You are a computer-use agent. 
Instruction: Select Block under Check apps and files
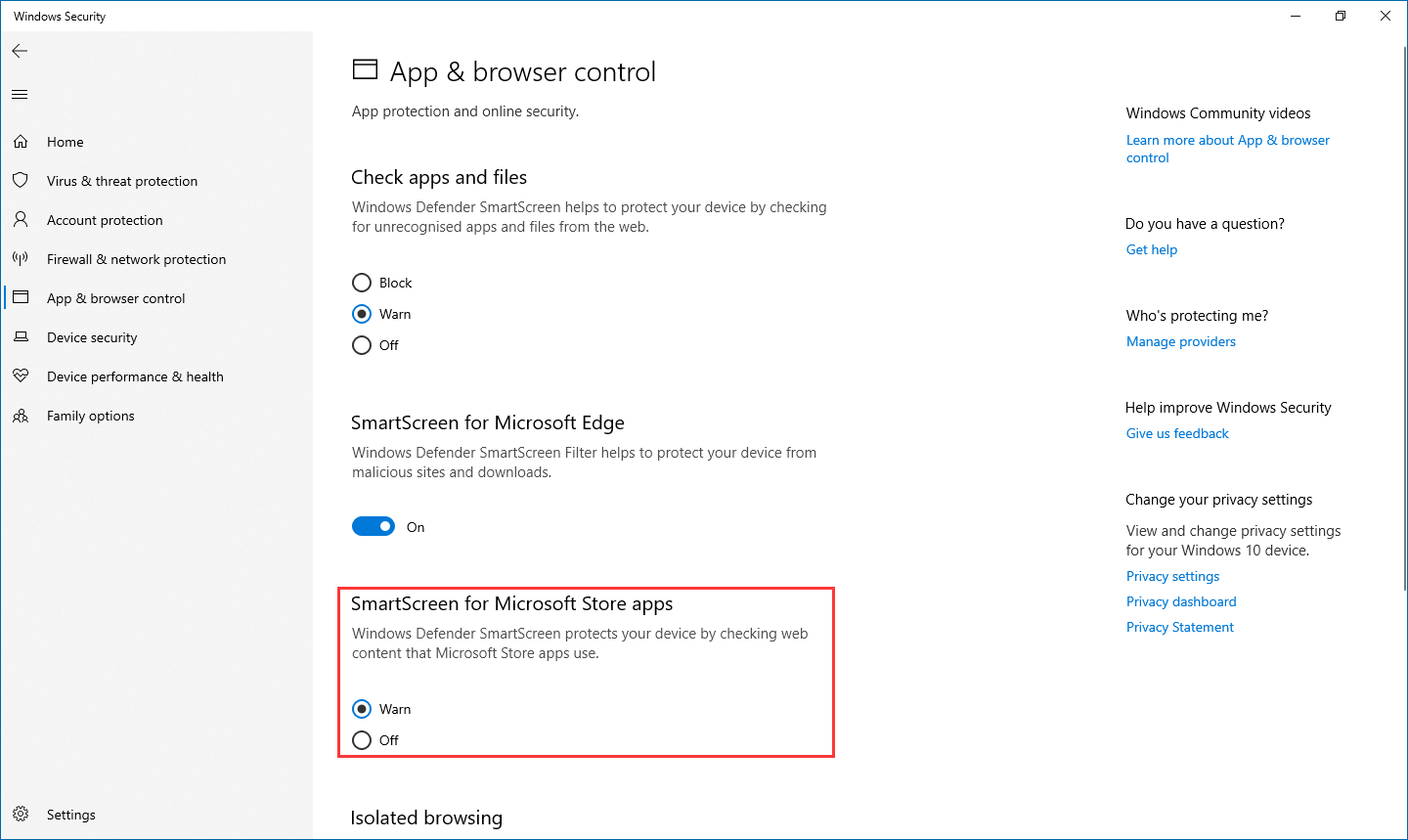point(362,283)
